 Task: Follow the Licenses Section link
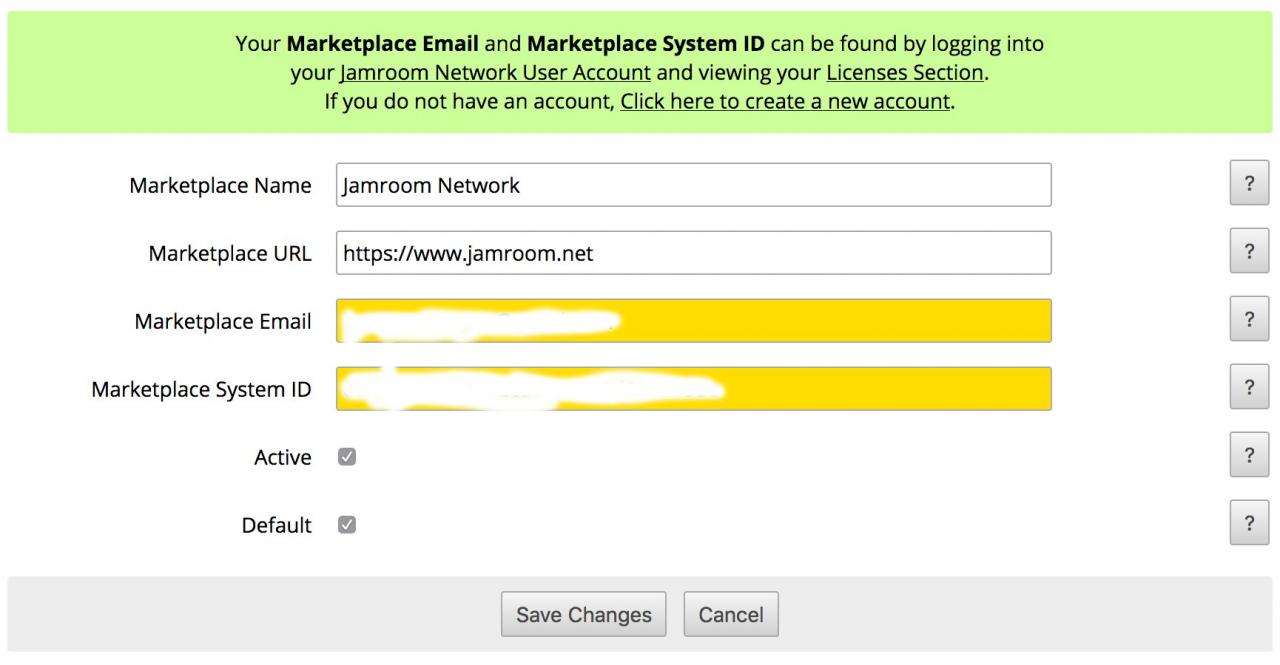coord(904,73)
